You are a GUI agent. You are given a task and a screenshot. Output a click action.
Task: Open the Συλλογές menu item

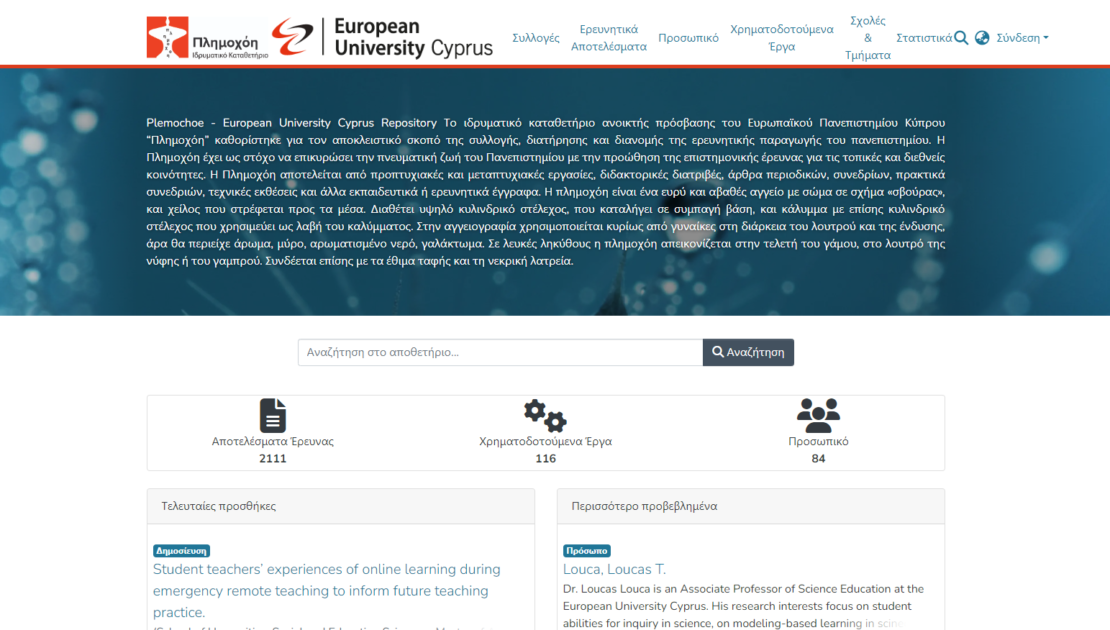coord(535,38)
